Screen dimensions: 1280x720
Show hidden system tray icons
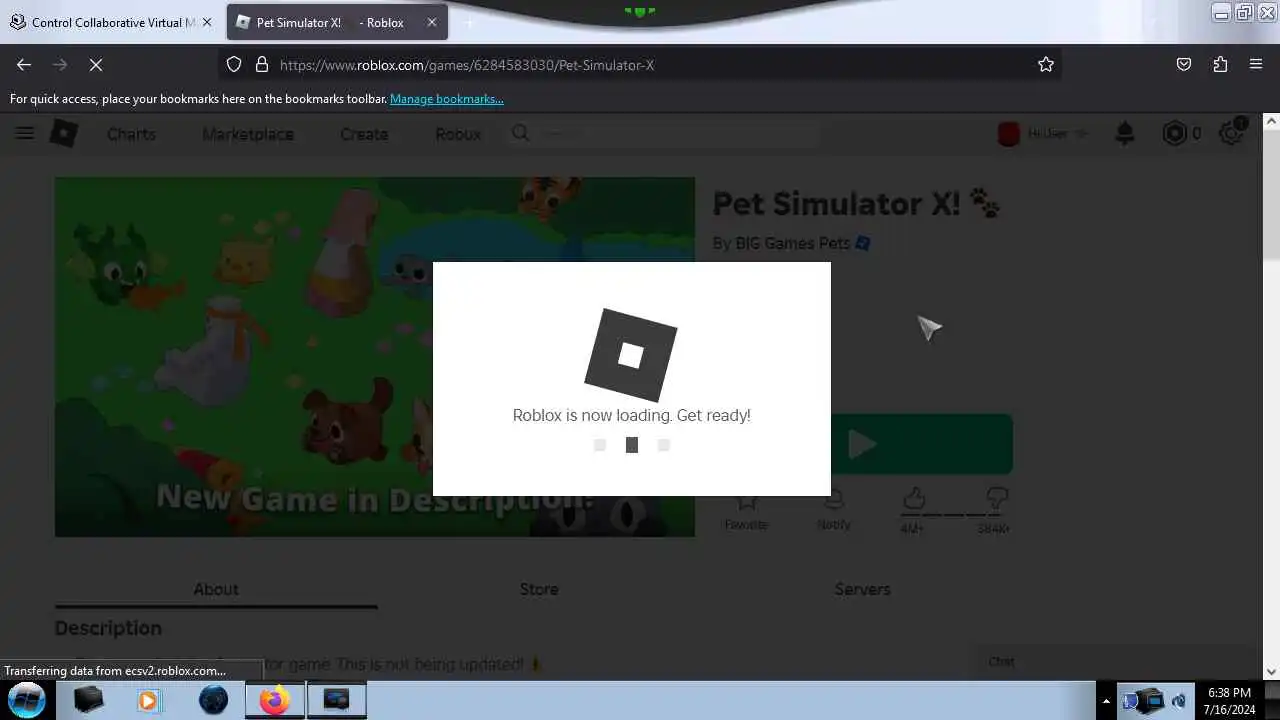click(1105, 701)
